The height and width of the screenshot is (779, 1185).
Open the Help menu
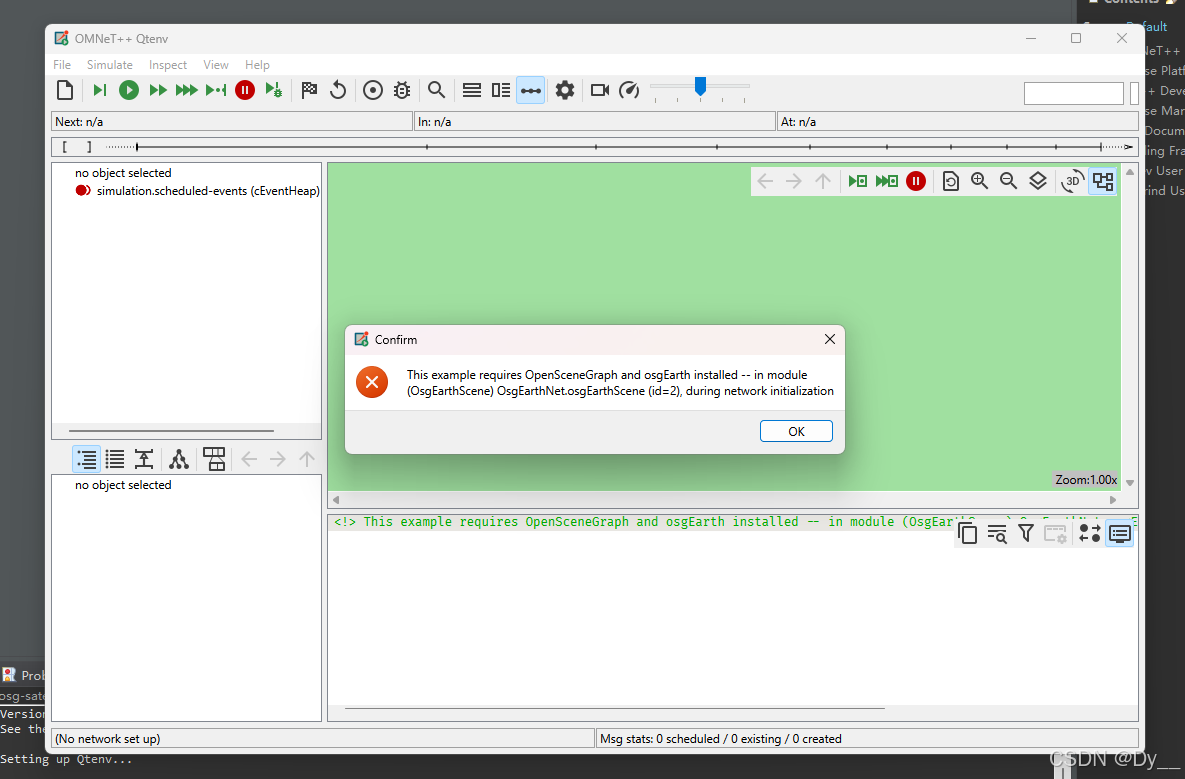point(257,65)
